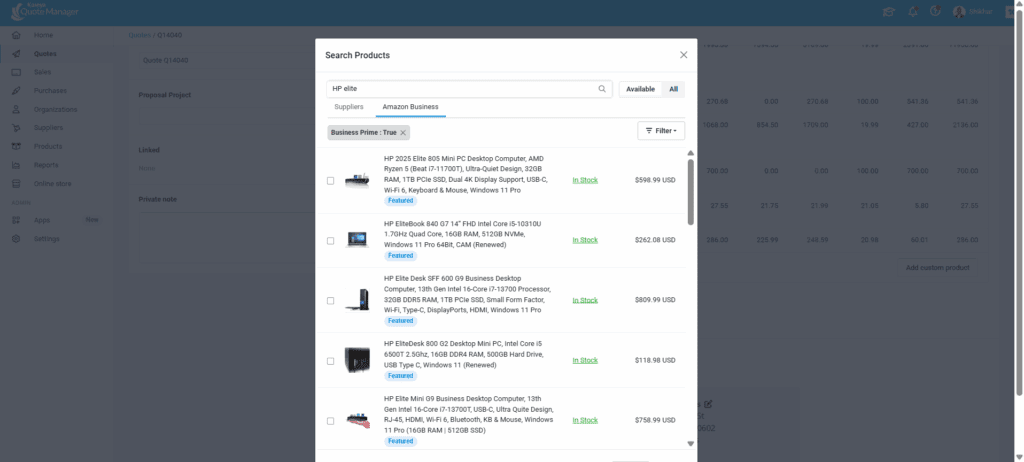Switch to the Suppliers tab

pos(349,106)
